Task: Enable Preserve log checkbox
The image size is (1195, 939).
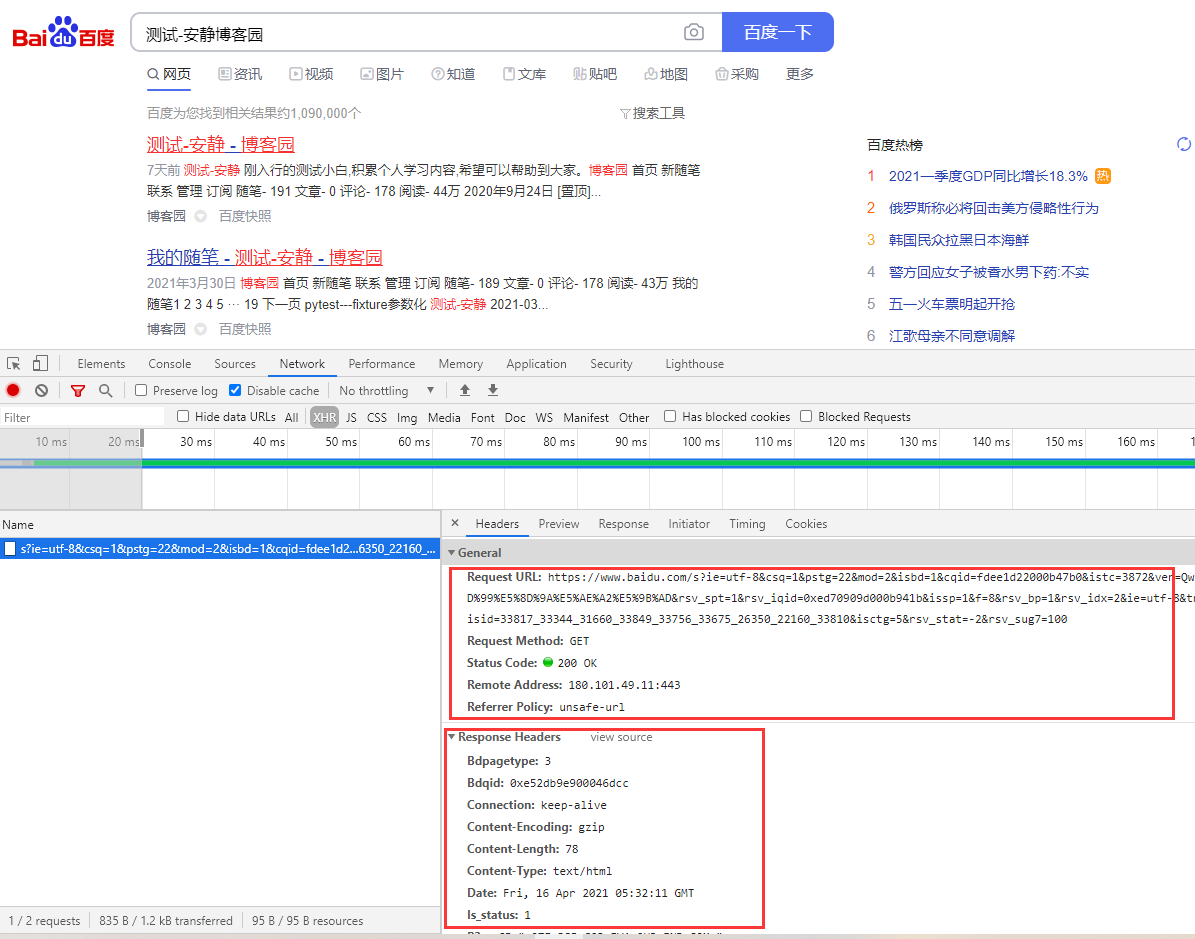Action: [141, 390]
